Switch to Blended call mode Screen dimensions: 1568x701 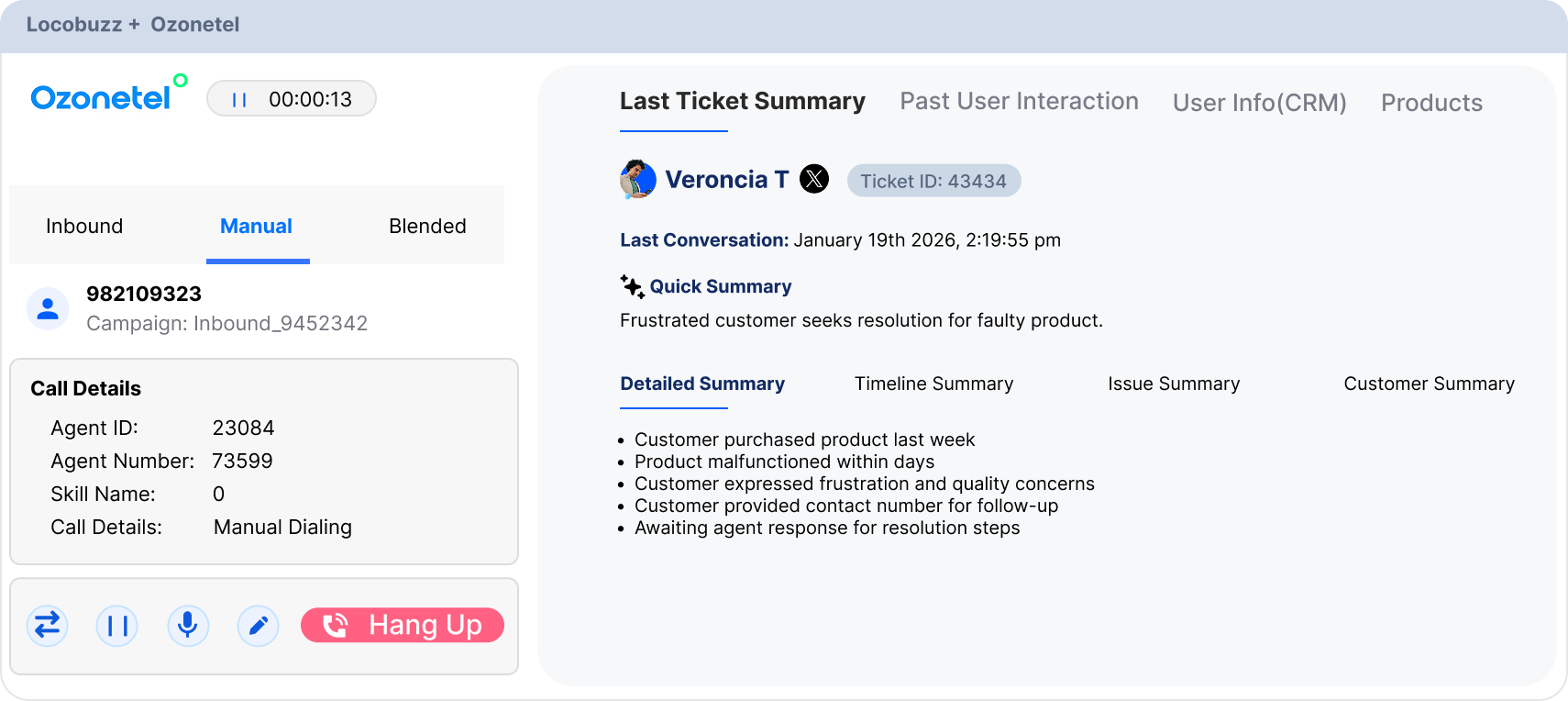click(427, 227)
